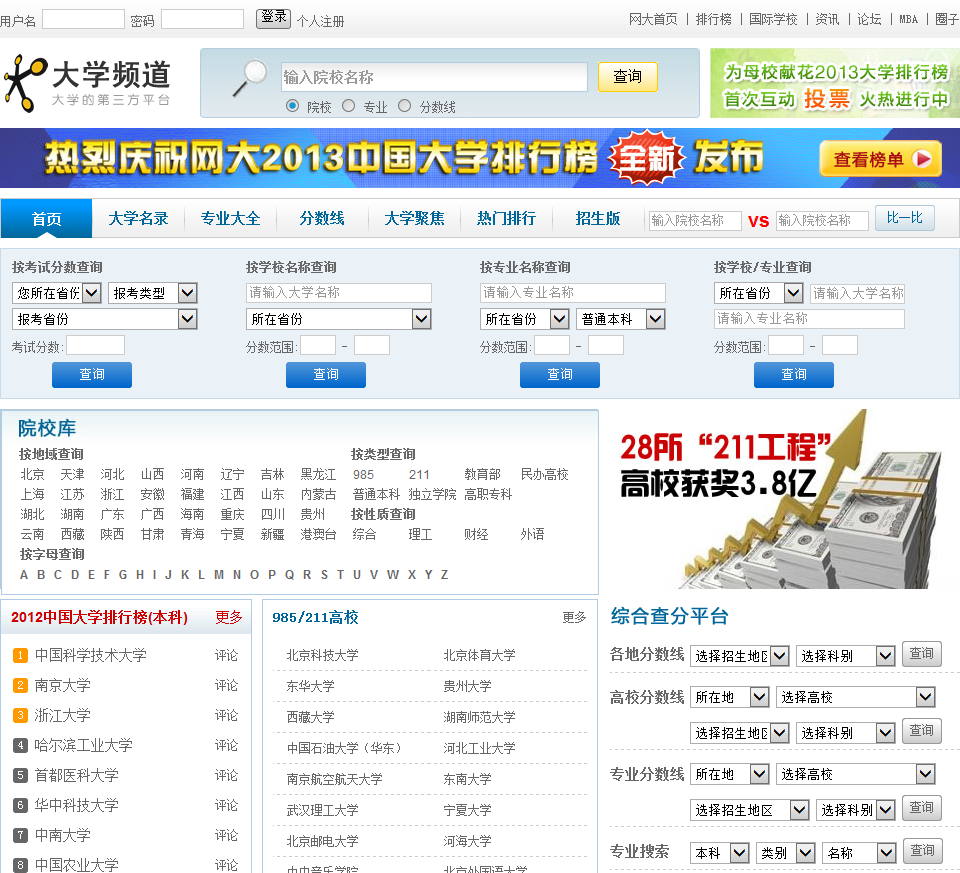The image size is (960, 873).
Task: Open the 本科 dropdown in 专业搜索
Action: coord(720,852)
